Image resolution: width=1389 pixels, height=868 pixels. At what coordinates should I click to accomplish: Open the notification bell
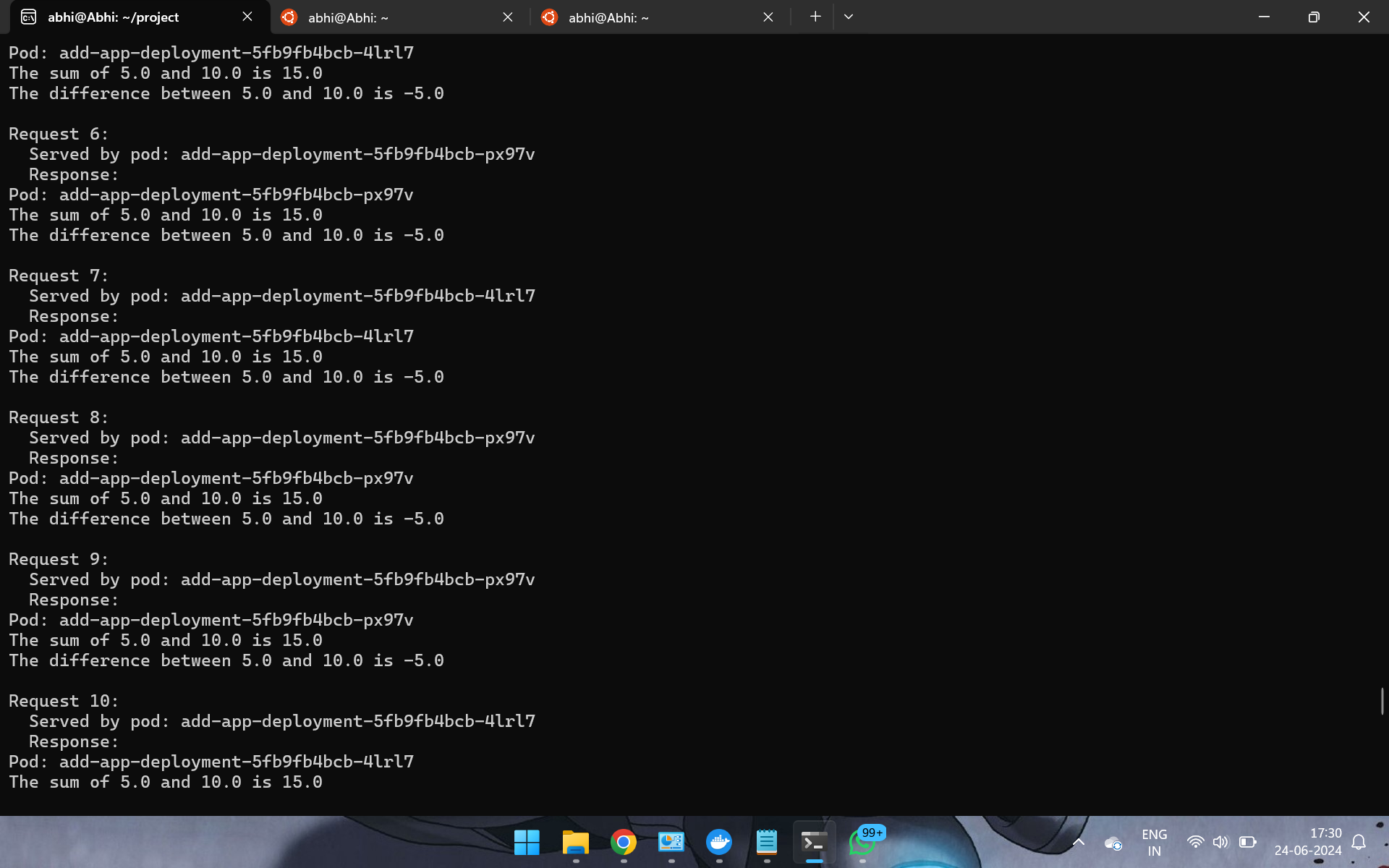[x=1359, y=842]
